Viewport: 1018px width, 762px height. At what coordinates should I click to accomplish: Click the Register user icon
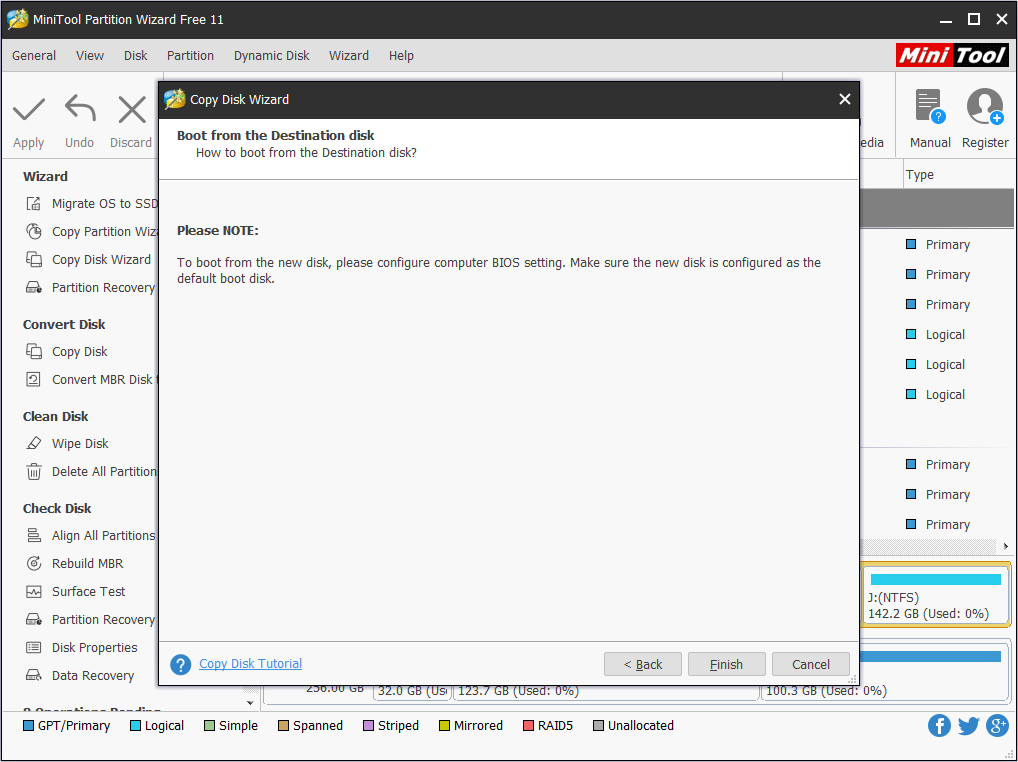985,107
